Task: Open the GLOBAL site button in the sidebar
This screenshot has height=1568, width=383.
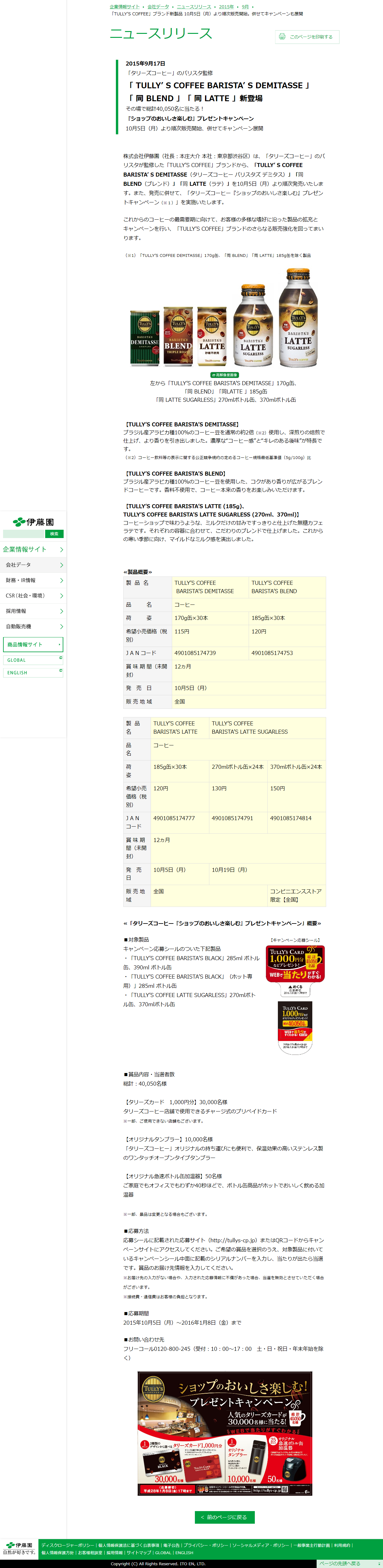Action: pyautogui.click(x=34, y=660)
